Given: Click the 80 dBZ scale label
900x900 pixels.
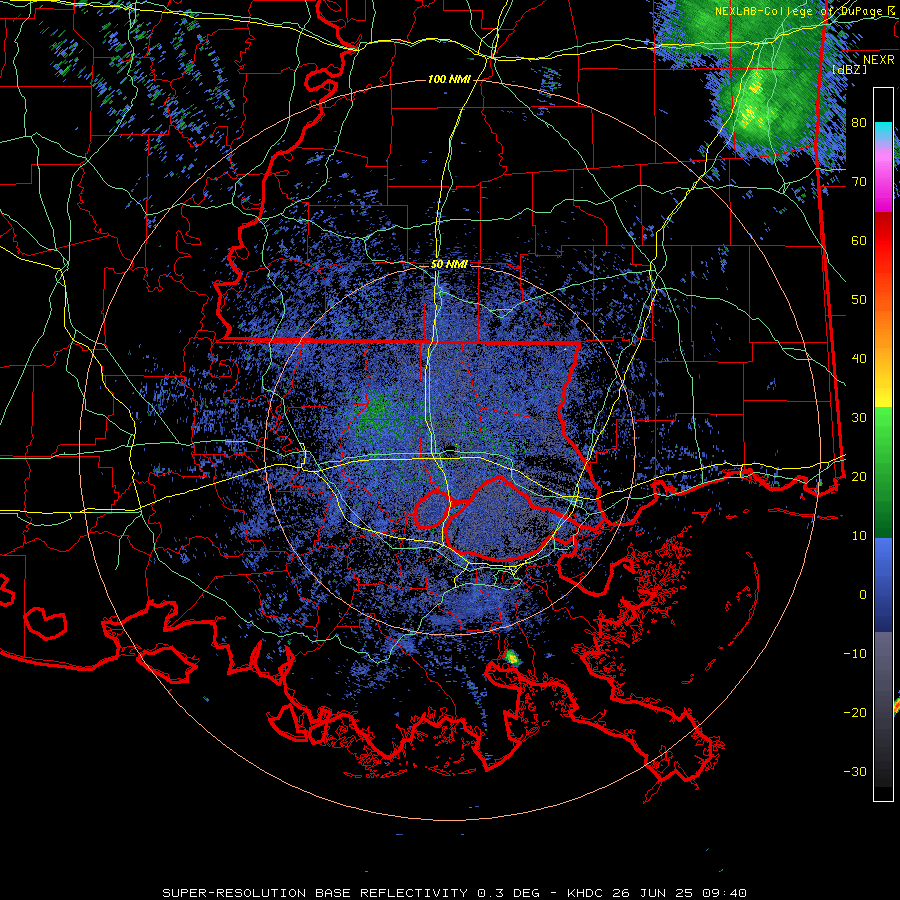Looking at the screenshot, I should 859,123.
